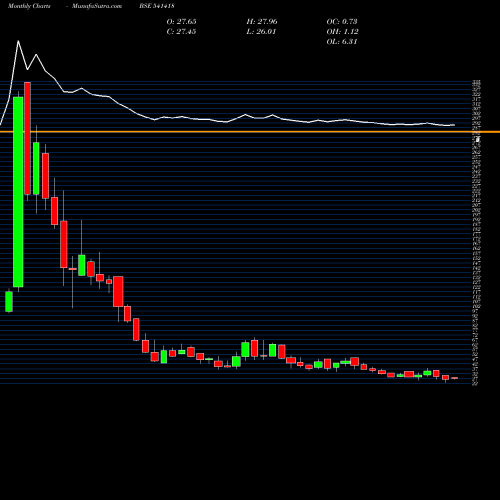Image resolution: width=500 pixels, height=500 pixels.
Task: Select the low value L: 26.01
Action: tap(261, 31)
